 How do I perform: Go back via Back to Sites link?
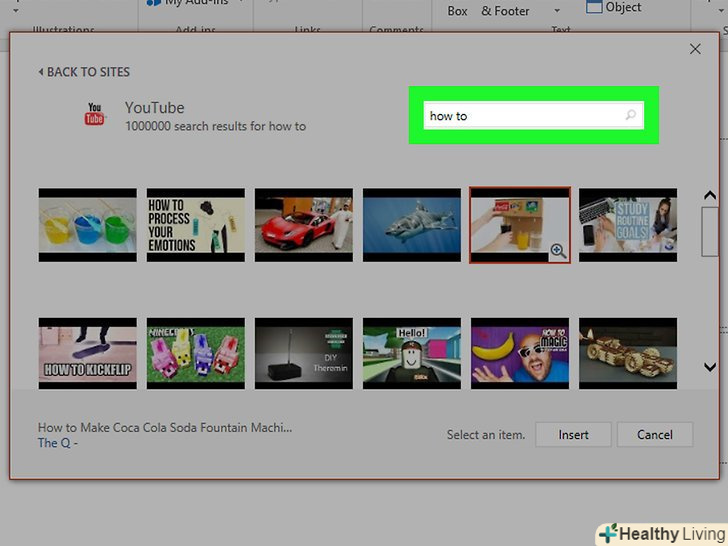coord(84,72)
